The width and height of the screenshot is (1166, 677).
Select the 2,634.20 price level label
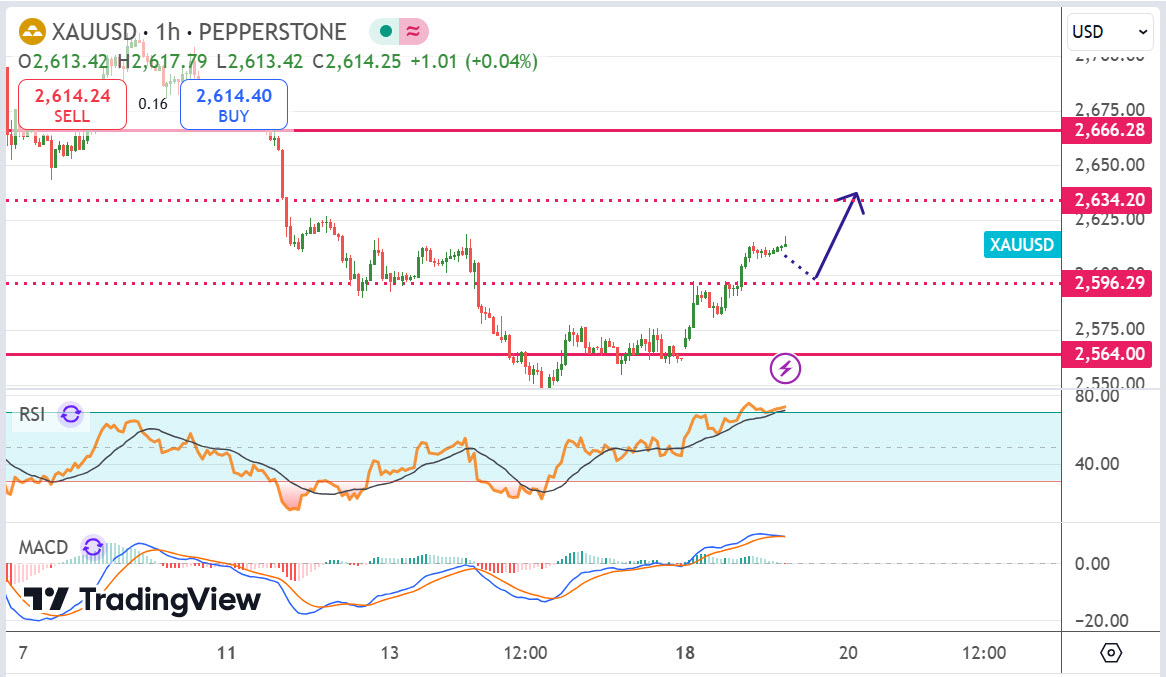(1108, 200)
